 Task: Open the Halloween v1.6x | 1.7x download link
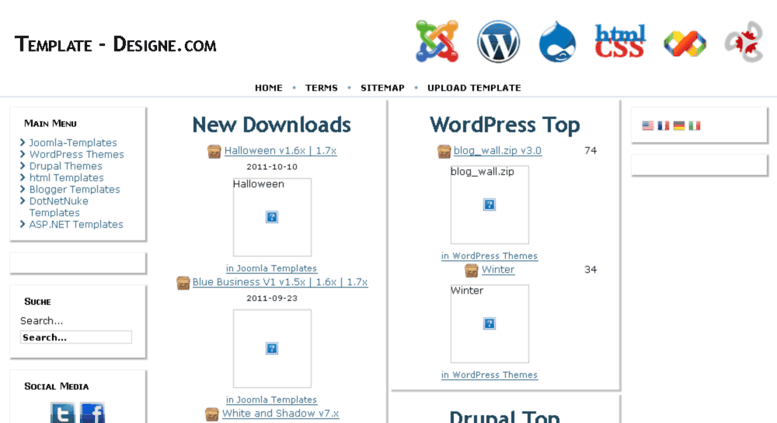(280, 151)
